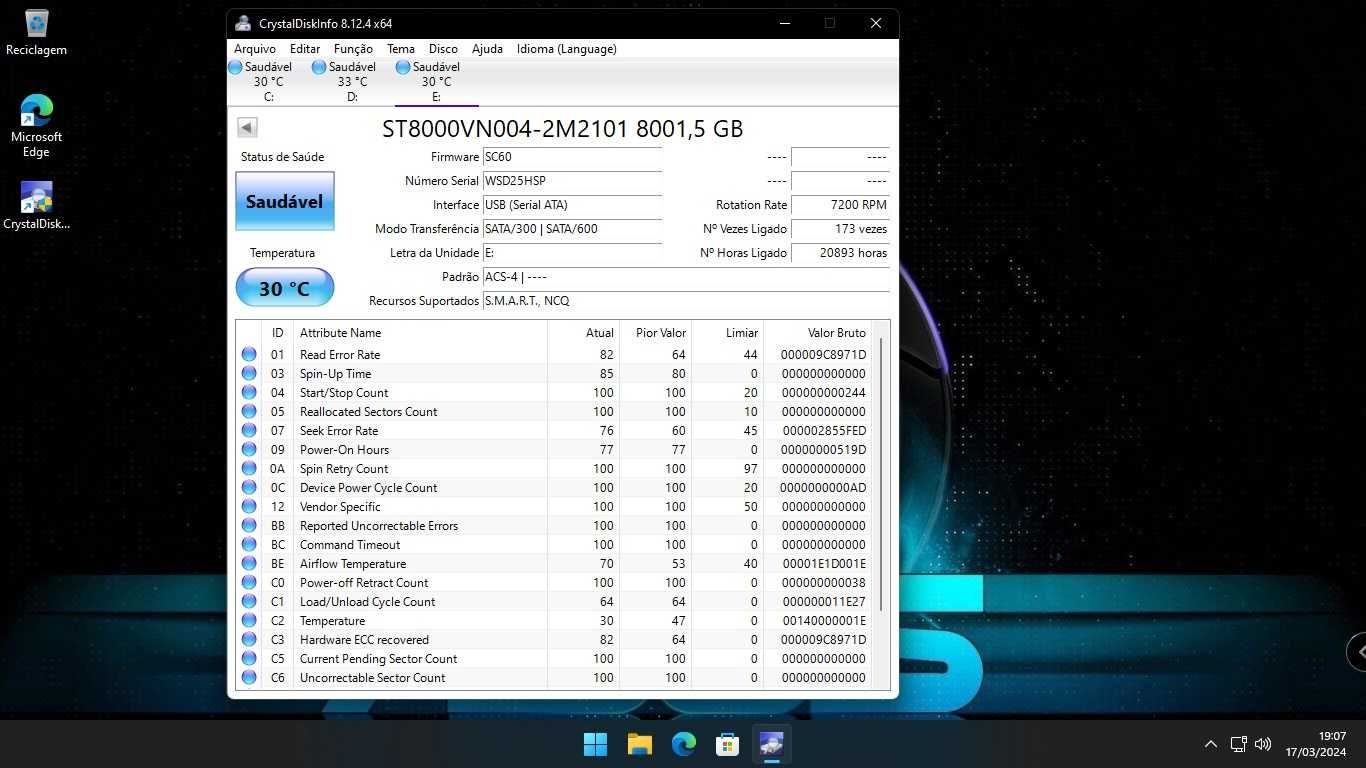Open the Disco menu
Image resolution: width=1366 pixels, height=768 pixels.
click(443, 48)
